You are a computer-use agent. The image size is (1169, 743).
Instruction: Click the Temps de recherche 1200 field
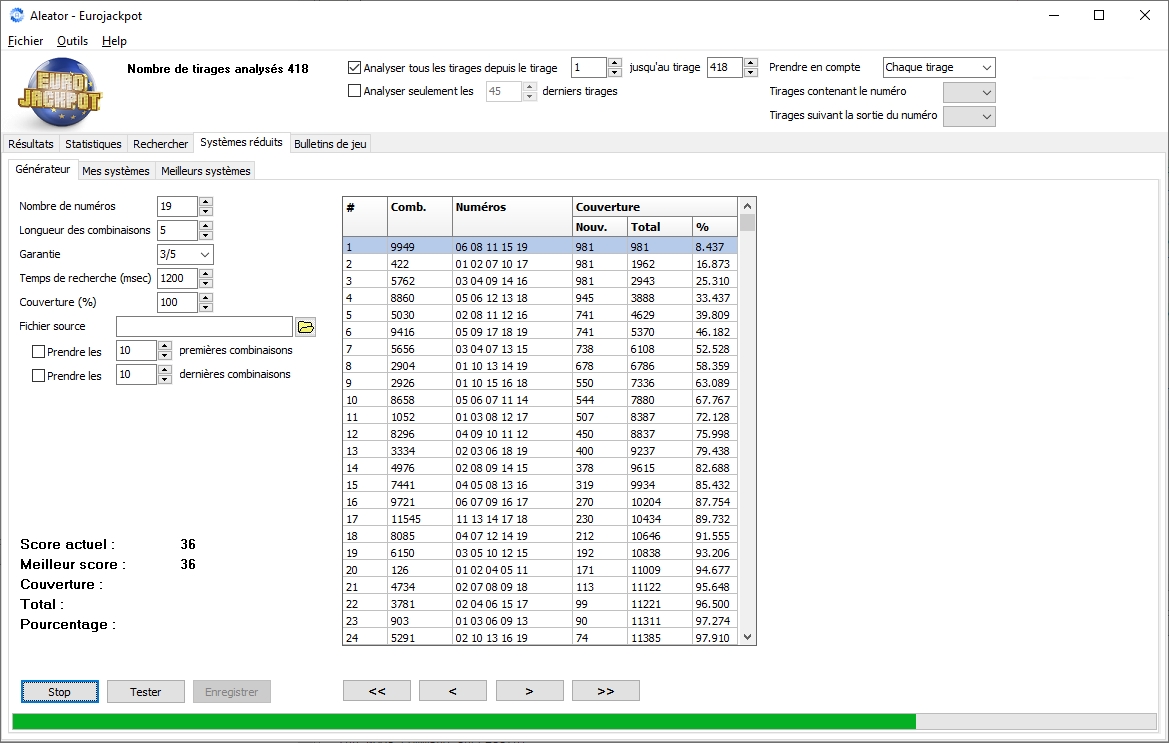coord(177,279)
